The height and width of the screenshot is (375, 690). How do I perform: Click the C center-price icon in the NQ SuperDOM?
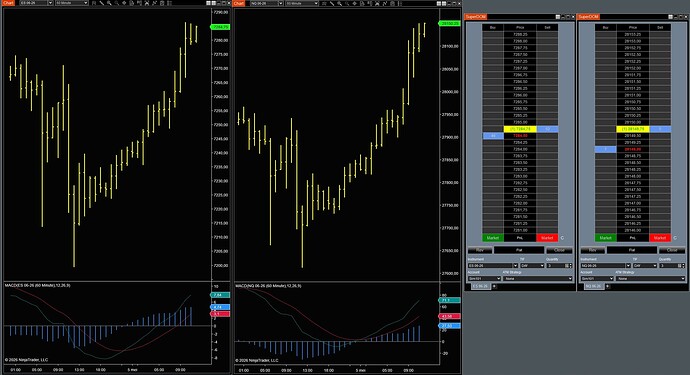(675, 238)
